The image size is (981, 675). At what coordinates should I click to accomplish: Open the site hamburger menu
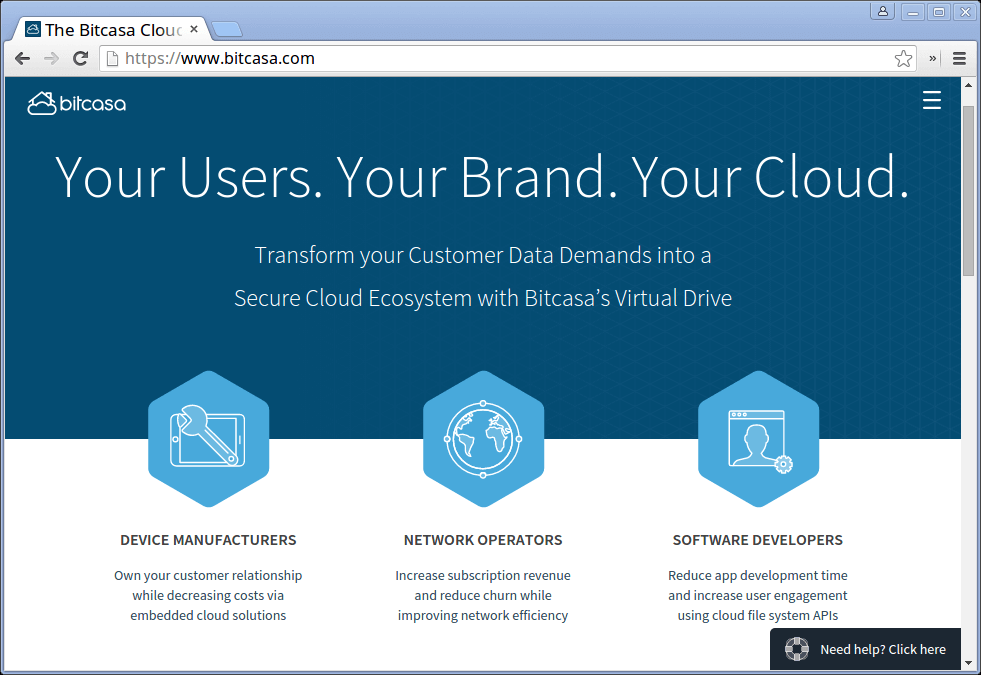click(932, 100)
